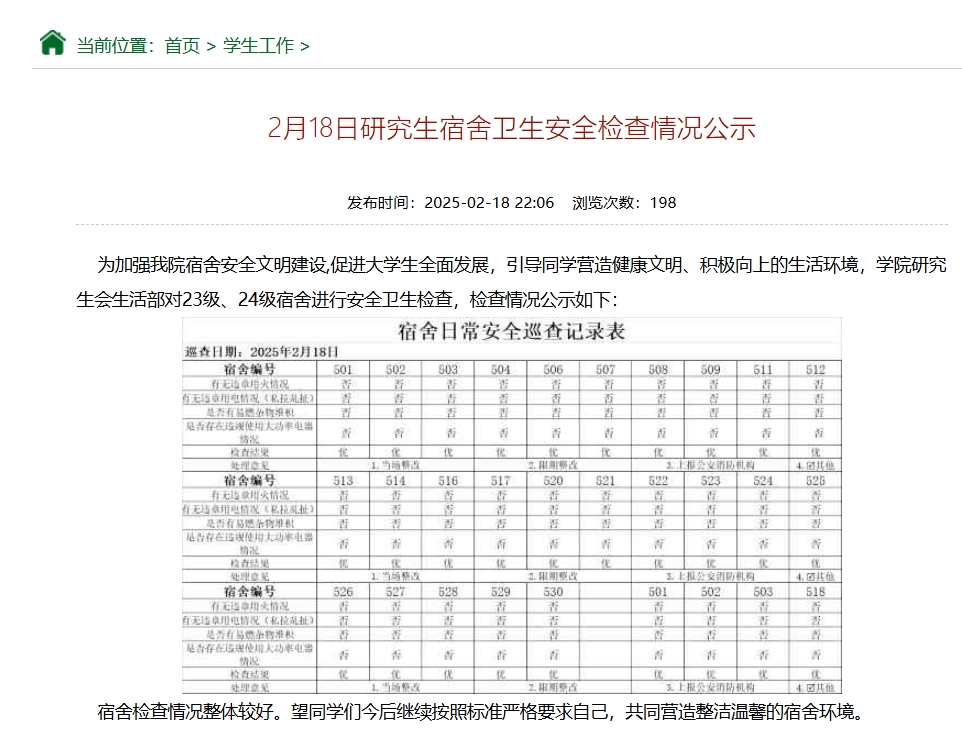Select room number 507 in the table
962x740 pixels.
[606, 369]
